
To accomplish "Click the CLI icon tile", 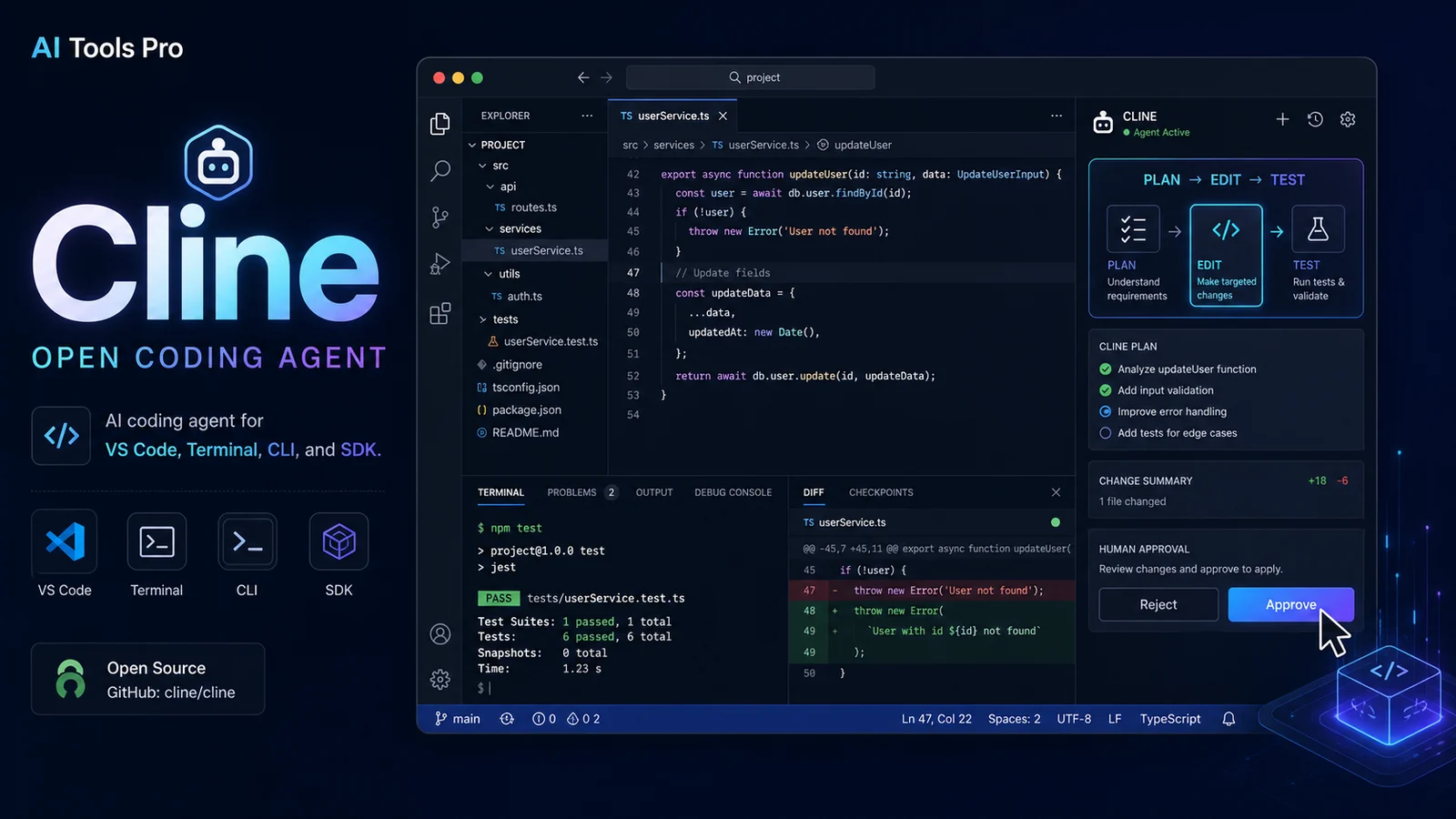I will click(x=248, y=541).
